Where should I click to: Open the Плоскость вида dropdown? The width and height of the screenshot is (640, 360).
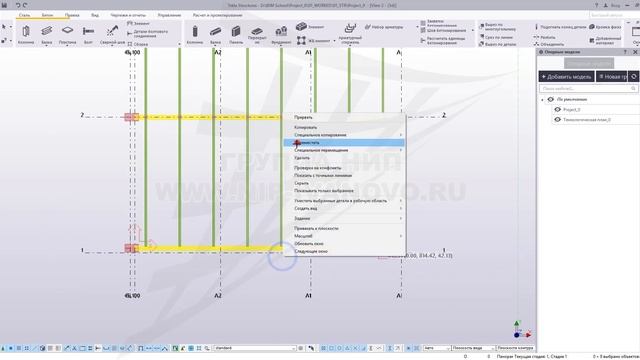[x=473, y=348]
